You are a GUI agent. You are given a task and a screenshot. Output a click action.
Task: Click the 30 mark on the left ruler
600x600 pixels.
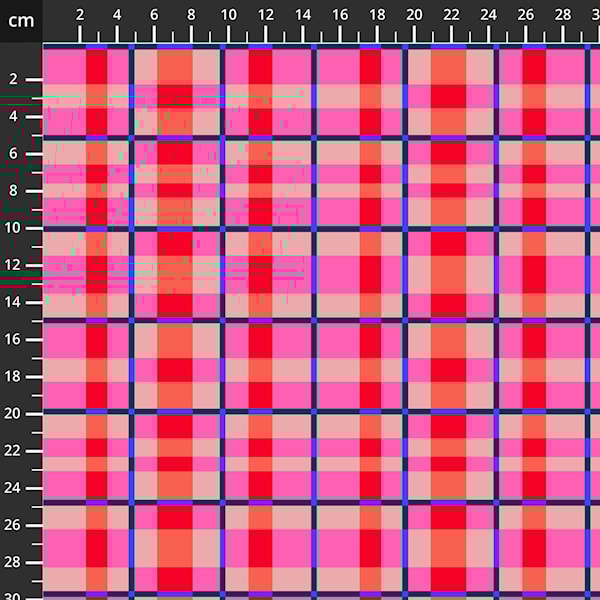click(14, 595)
